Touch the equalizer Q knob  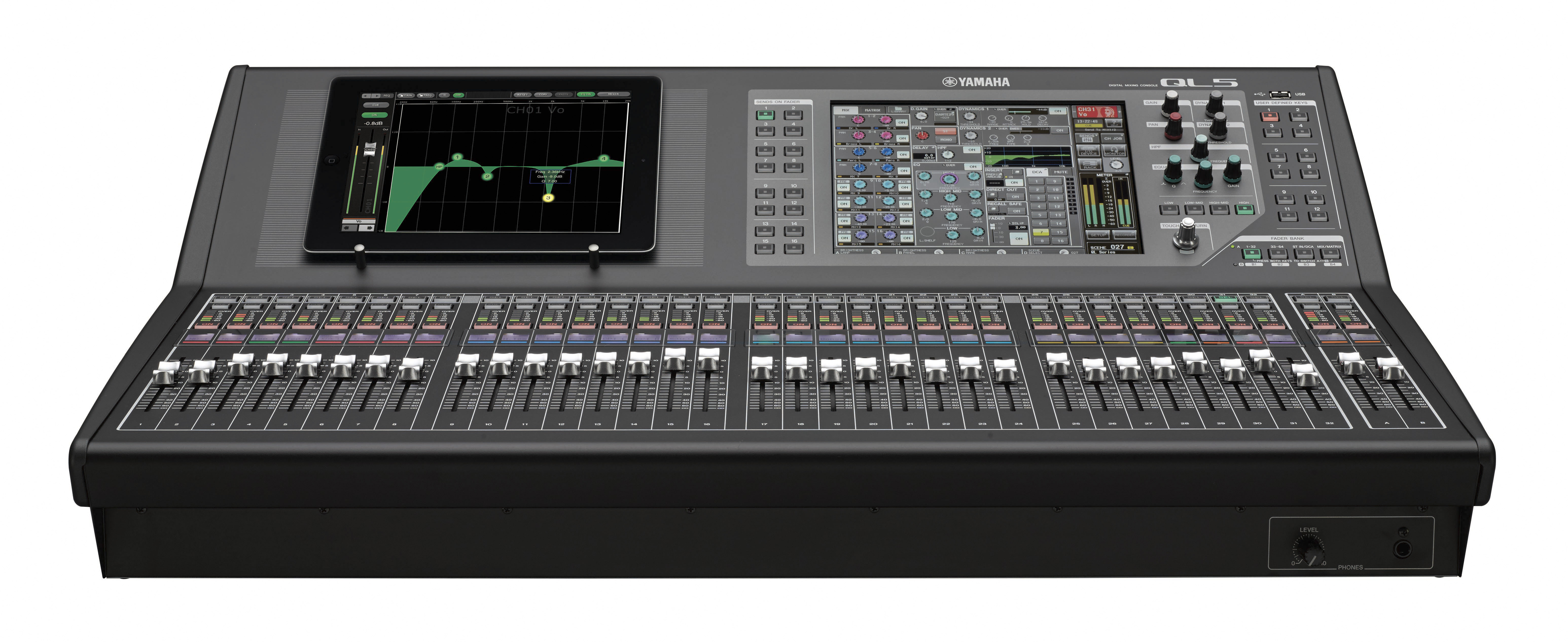tap(1173, 169)
